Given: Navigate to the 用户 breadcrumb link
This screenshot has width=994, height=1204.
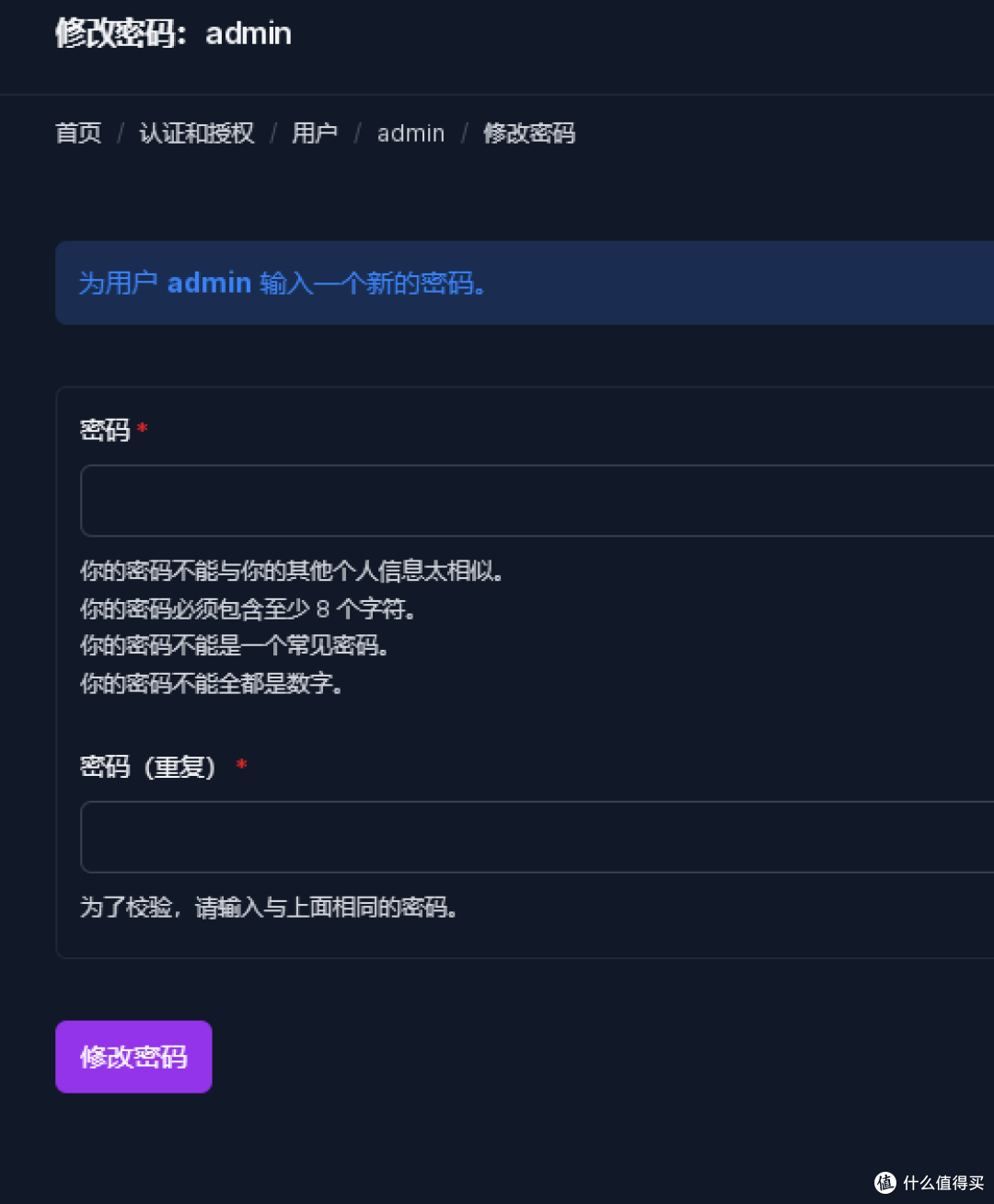Looking at the screenshot, I should tap(315, 133).
